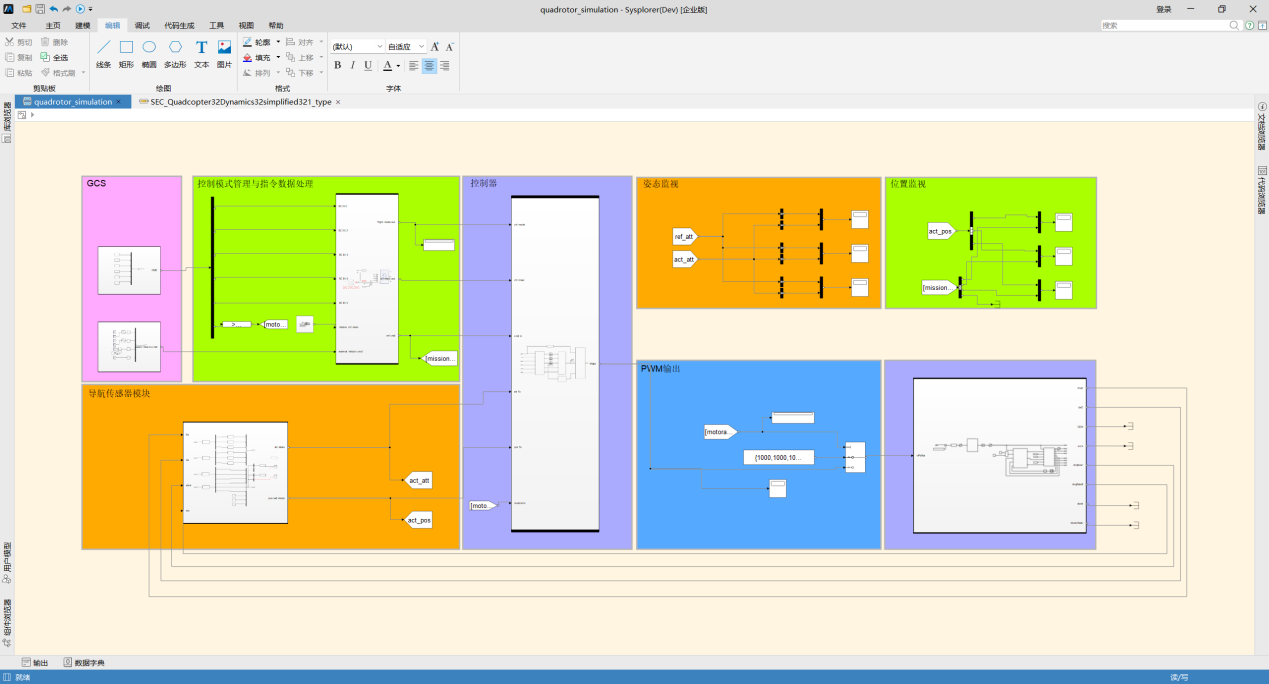Switch to SEC_Quadcopter32Dynamics32simplified321_type document tab

pos(240,102)
